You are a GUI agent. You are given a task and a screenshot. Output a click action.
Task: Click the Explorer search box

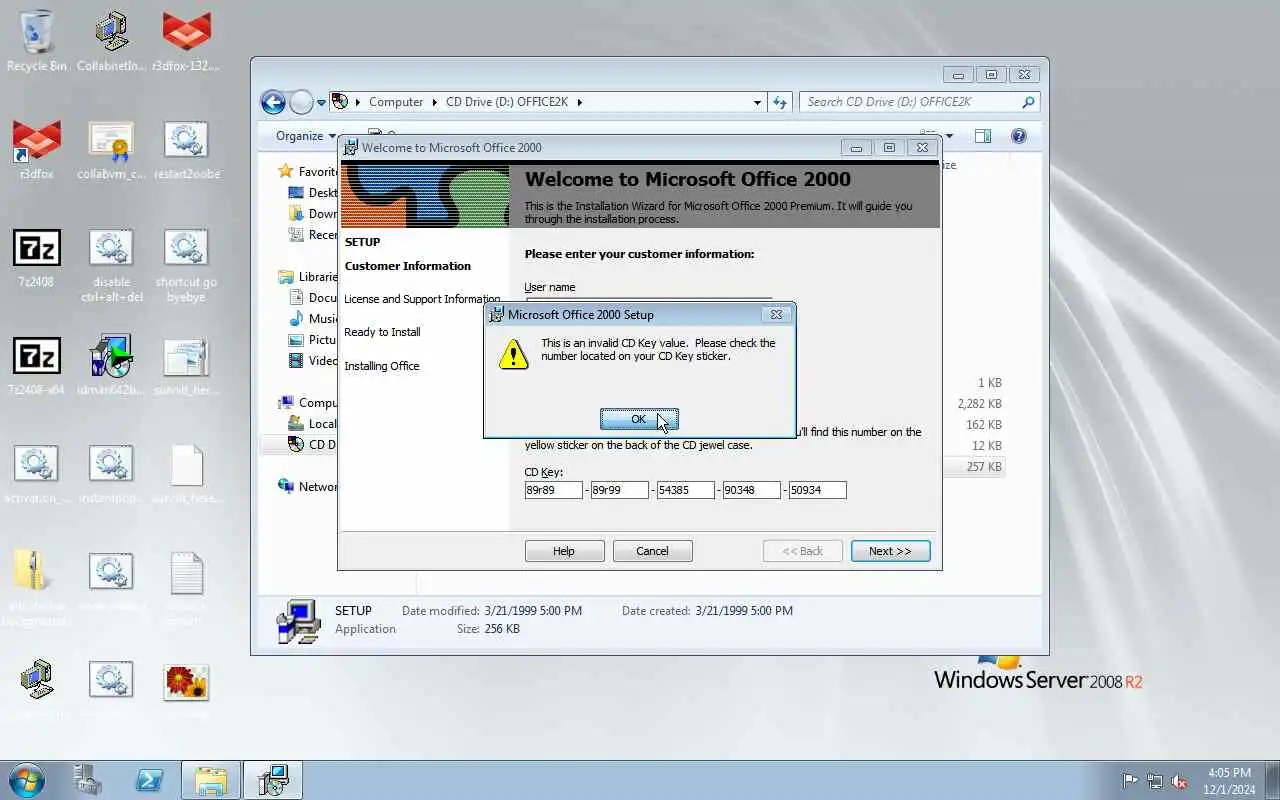tap(918, 102)
